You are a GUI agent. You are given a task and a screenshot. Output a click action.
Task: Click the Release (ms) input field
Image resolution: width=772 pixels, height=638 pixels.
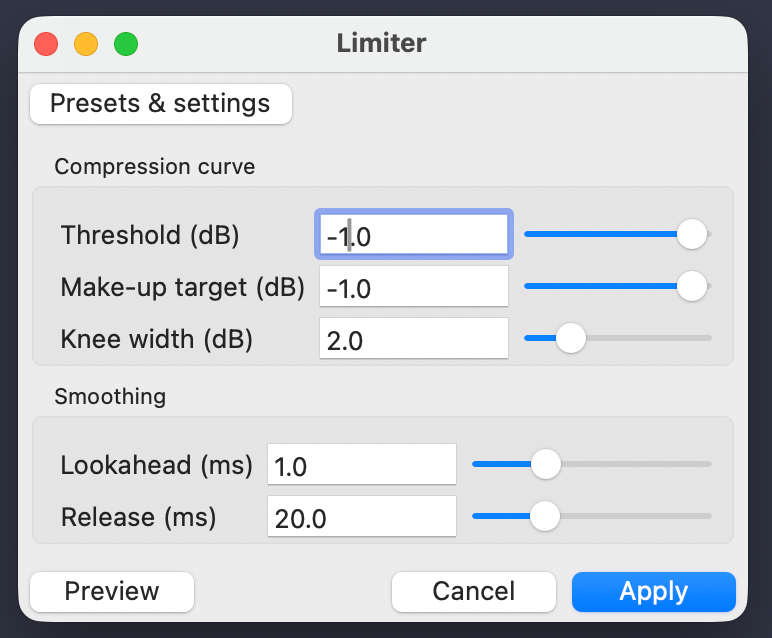(361, 517)
